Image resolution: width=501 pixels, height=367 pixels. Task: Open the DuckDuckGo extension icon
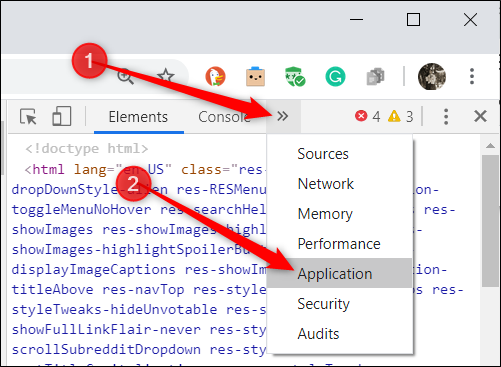tap(215, 76)
